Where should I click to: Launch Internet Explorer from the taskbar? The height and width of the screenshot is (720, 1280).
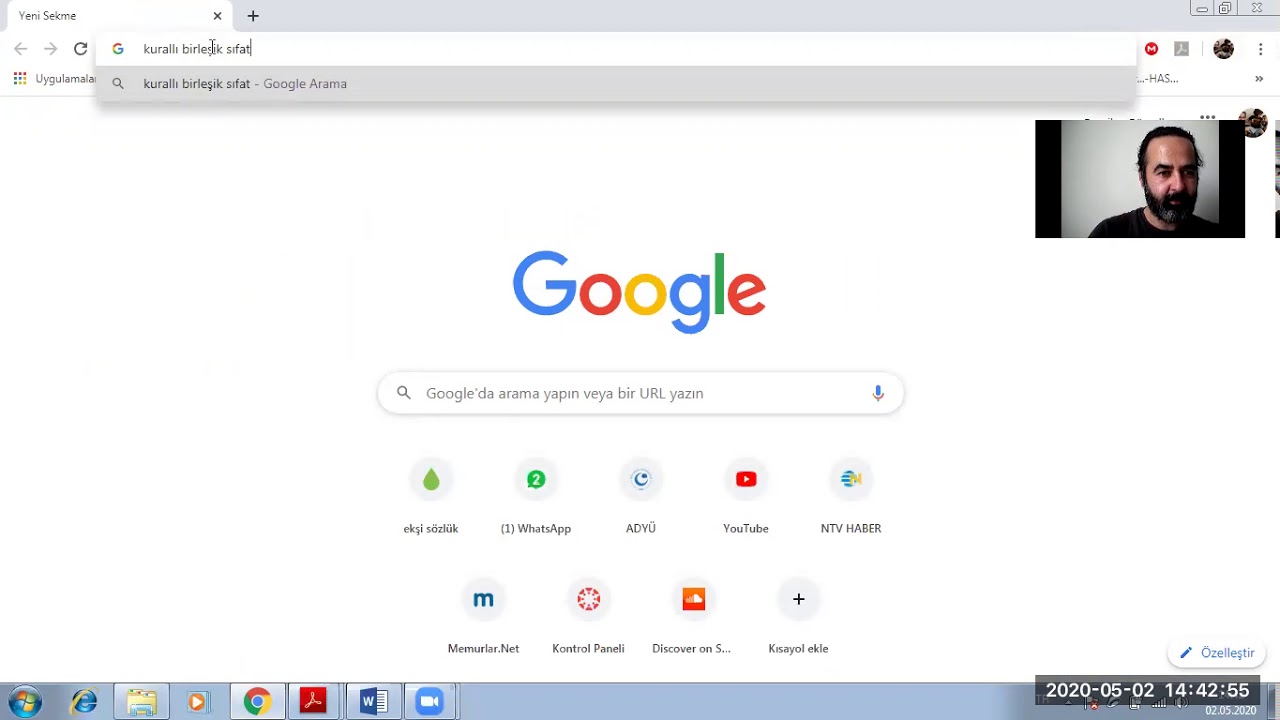[84, 702]
